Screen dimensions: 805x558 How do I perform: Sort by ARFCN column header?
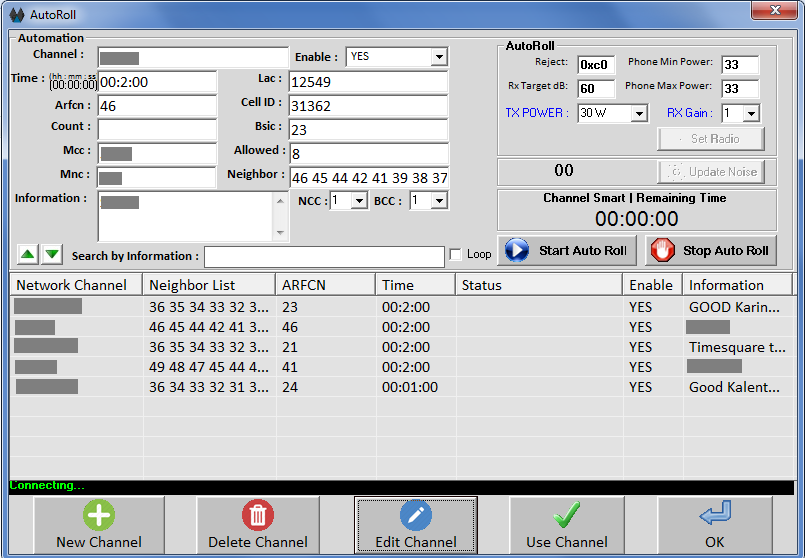[324, 285]
